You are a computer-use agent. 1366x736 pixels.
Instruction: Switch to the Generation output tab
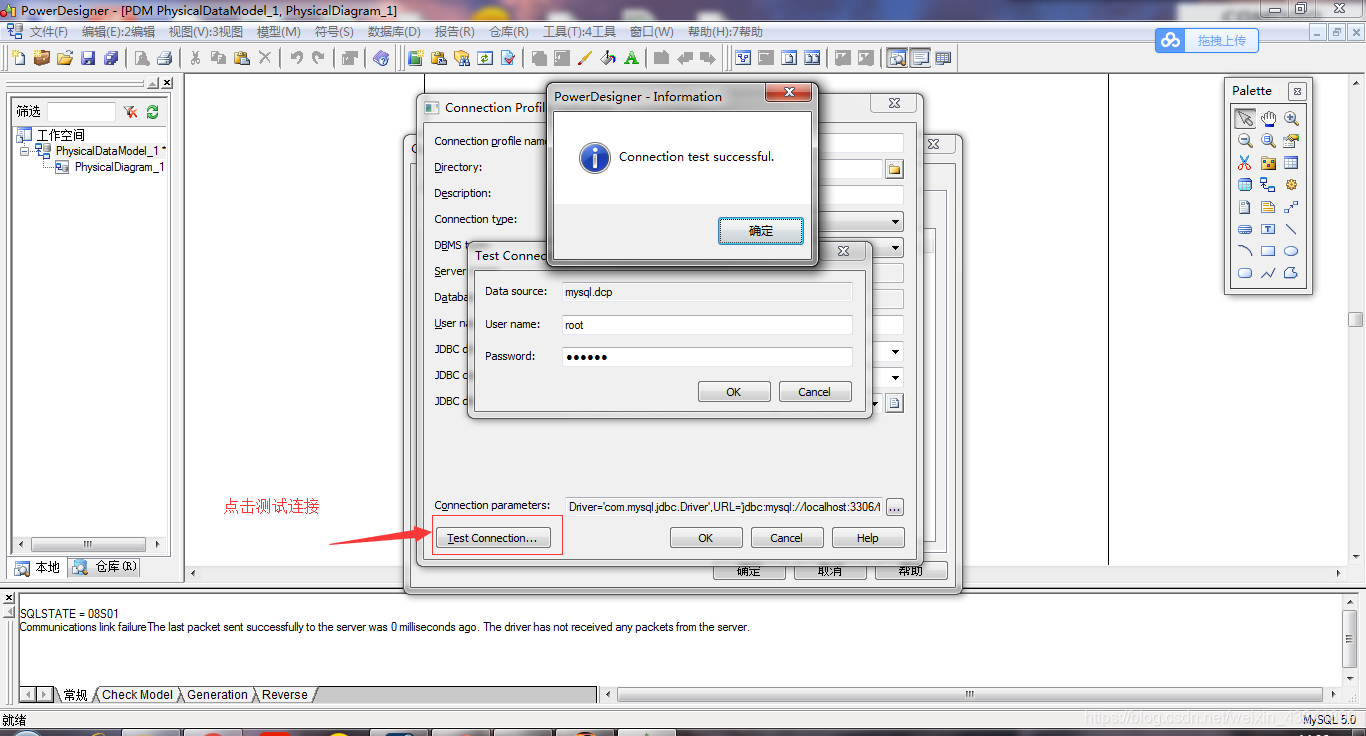[x=217, y=695]
